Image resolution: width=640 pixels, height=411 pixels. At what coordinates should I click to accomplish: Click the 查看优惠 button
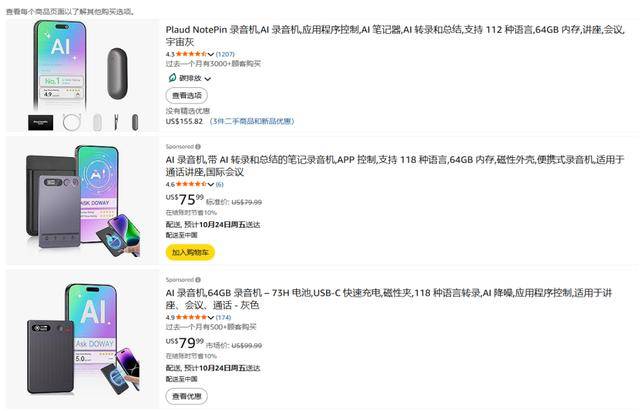[186, 394]
